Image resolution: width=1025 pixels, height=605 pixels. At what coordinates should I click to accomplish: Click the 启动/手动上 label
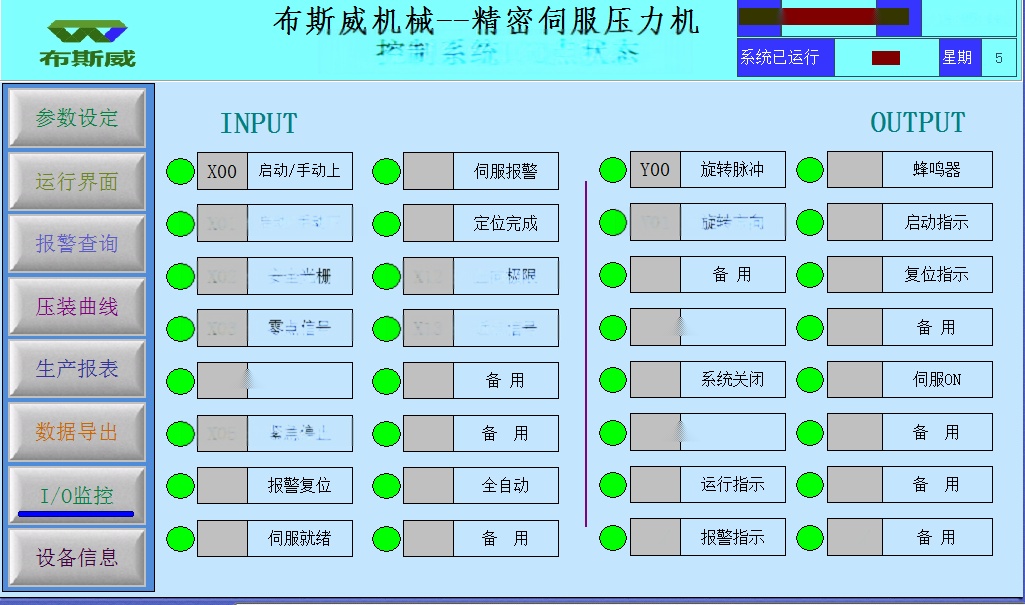[299, 171]
